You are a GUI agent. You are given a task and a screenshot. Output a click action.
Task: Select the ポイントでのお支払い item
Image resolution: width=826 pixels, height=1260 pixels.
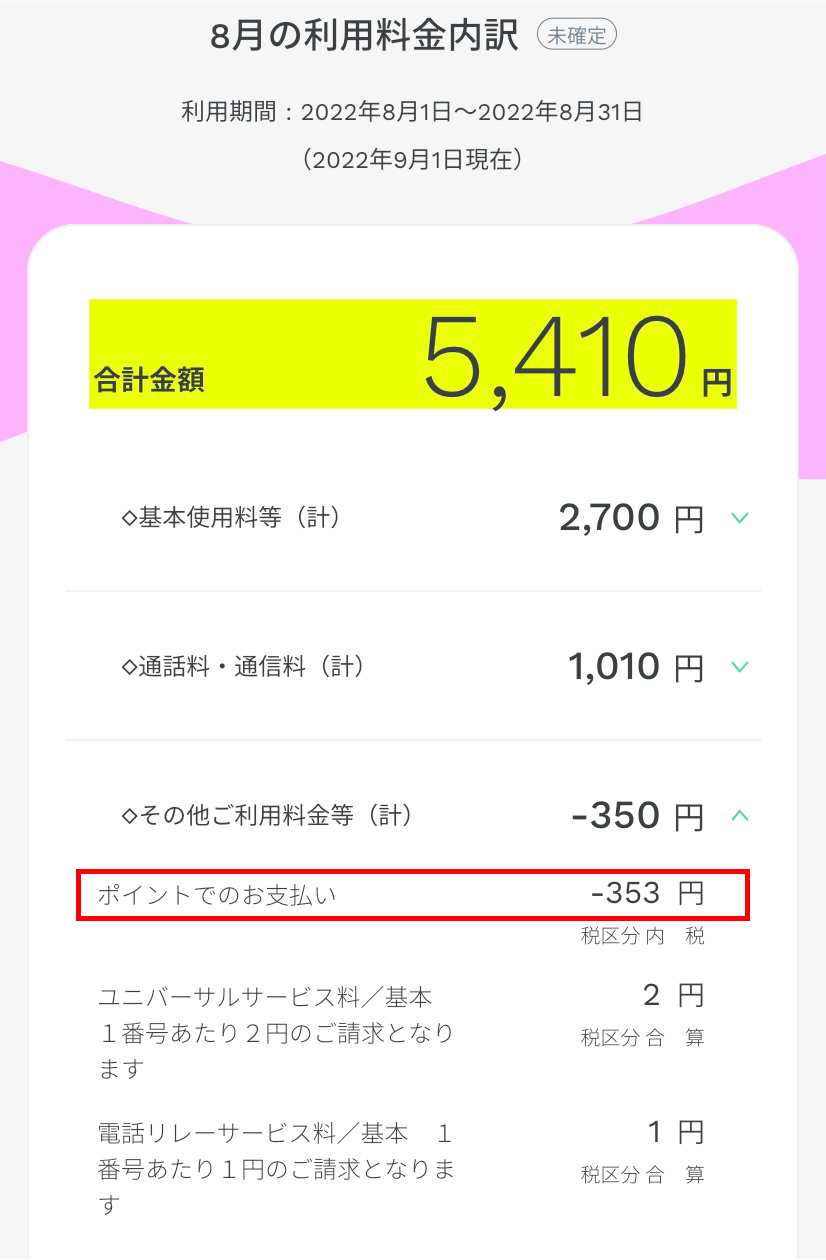pos(217,895)
